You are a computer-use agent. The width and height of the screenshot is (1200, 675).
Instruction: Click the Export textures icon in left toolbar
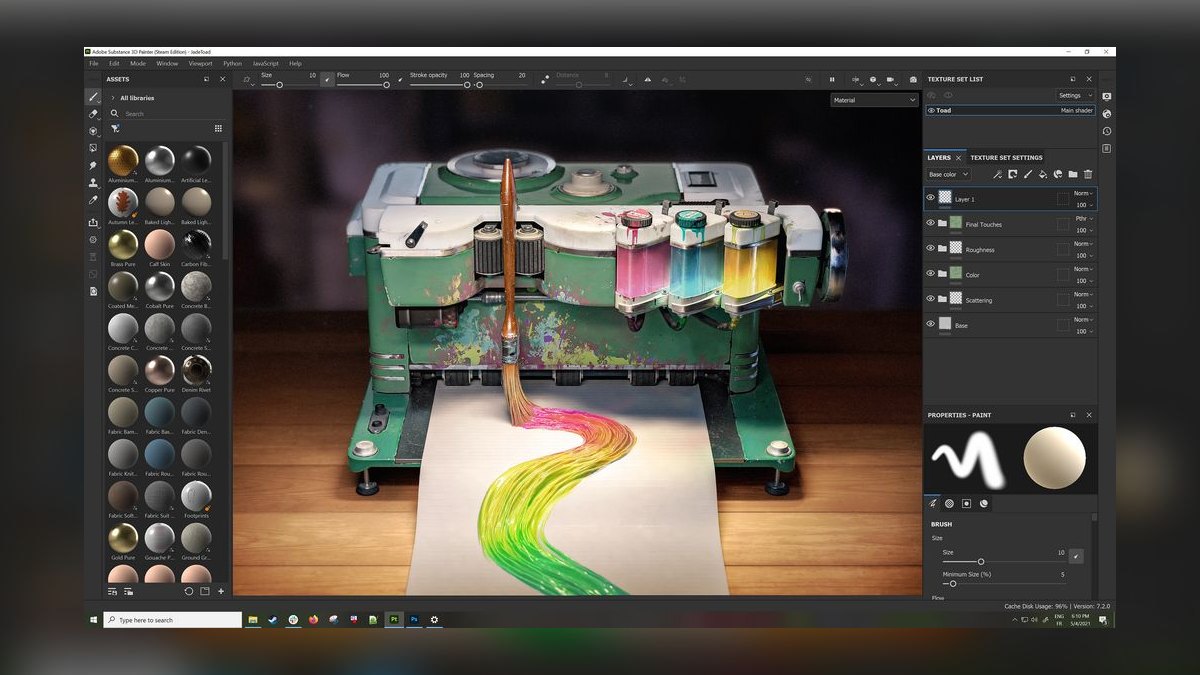(x=93, y=222)
